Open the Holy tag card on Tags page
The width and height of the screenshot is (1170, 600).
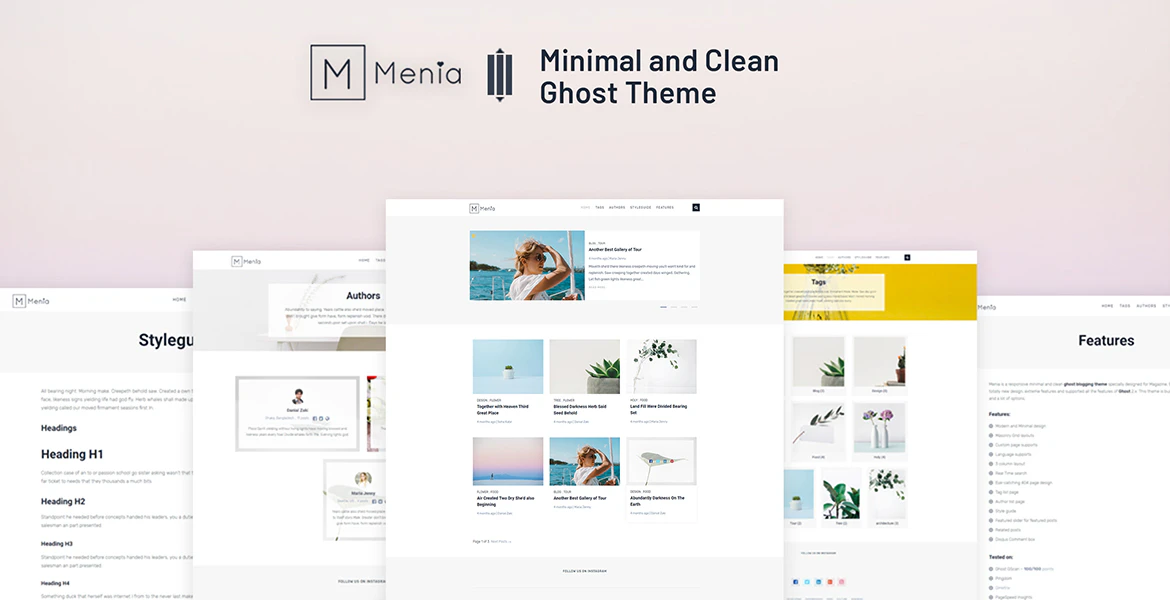coord(880,431)
